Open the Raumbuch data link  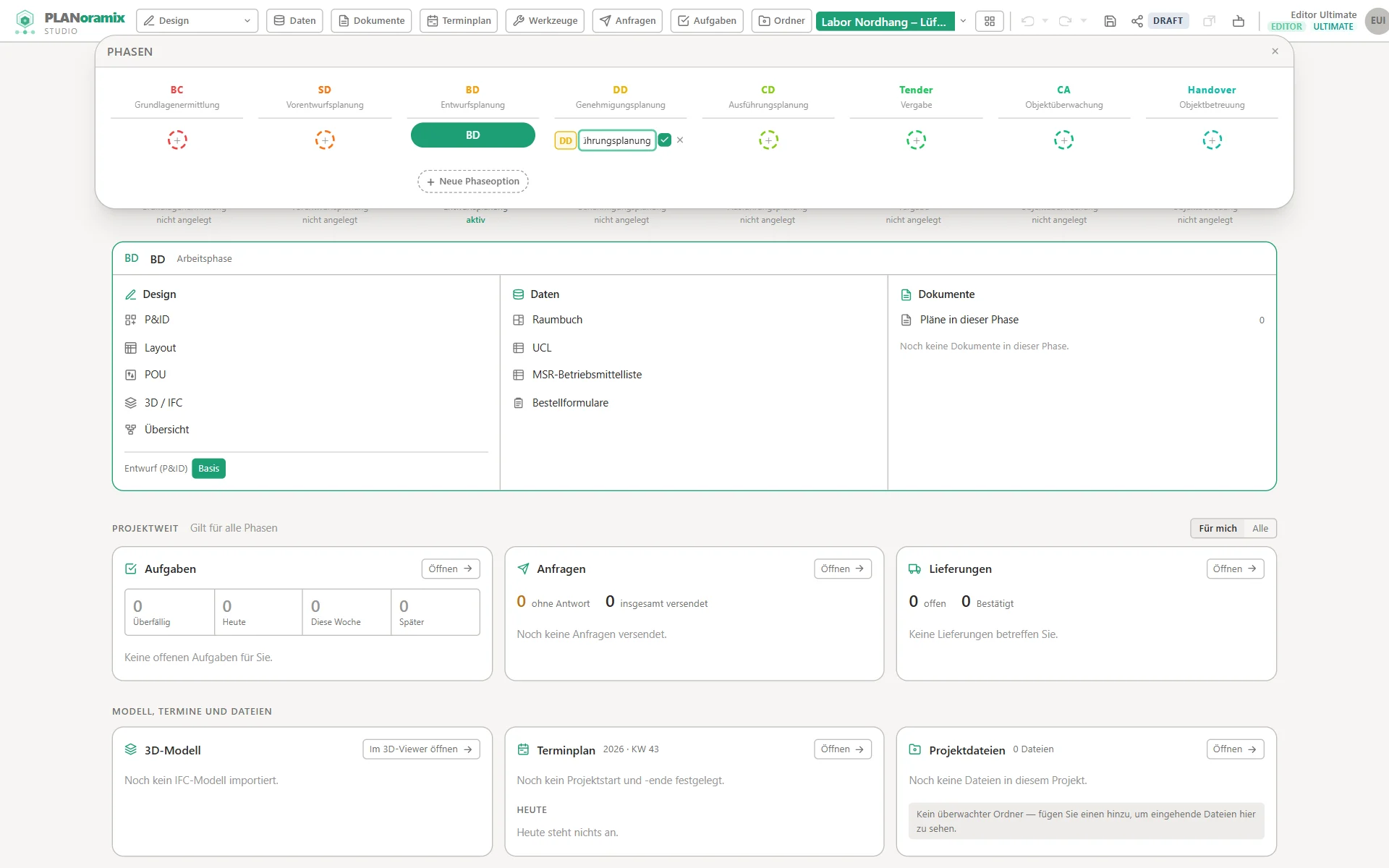pyautogui.click(x=557, y=320)
